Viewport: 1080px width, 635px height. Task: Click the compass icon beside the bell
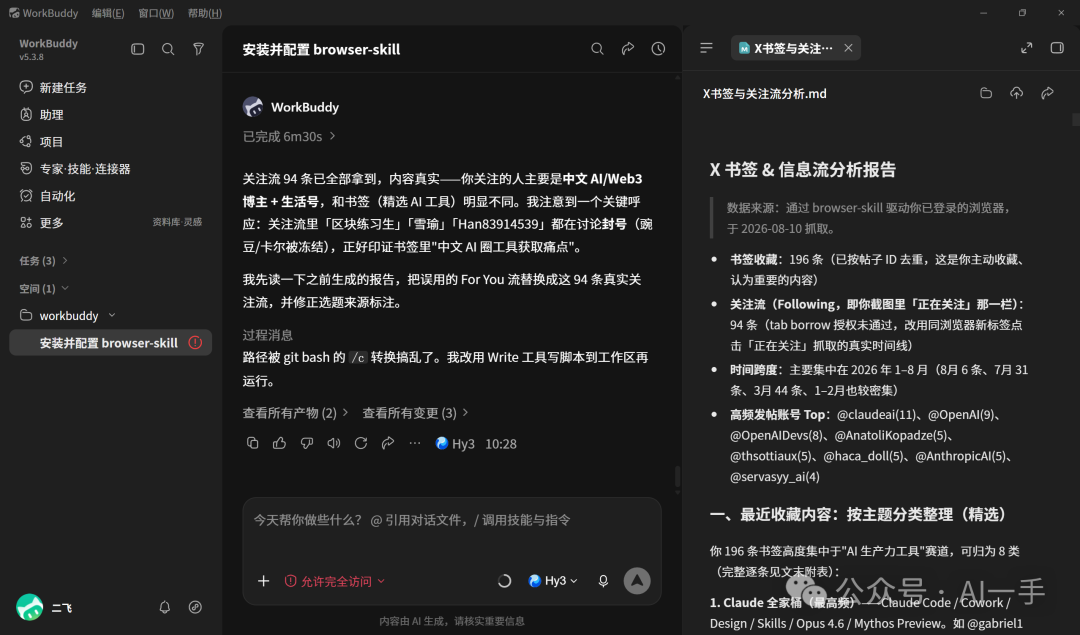(x=195, y=607)
